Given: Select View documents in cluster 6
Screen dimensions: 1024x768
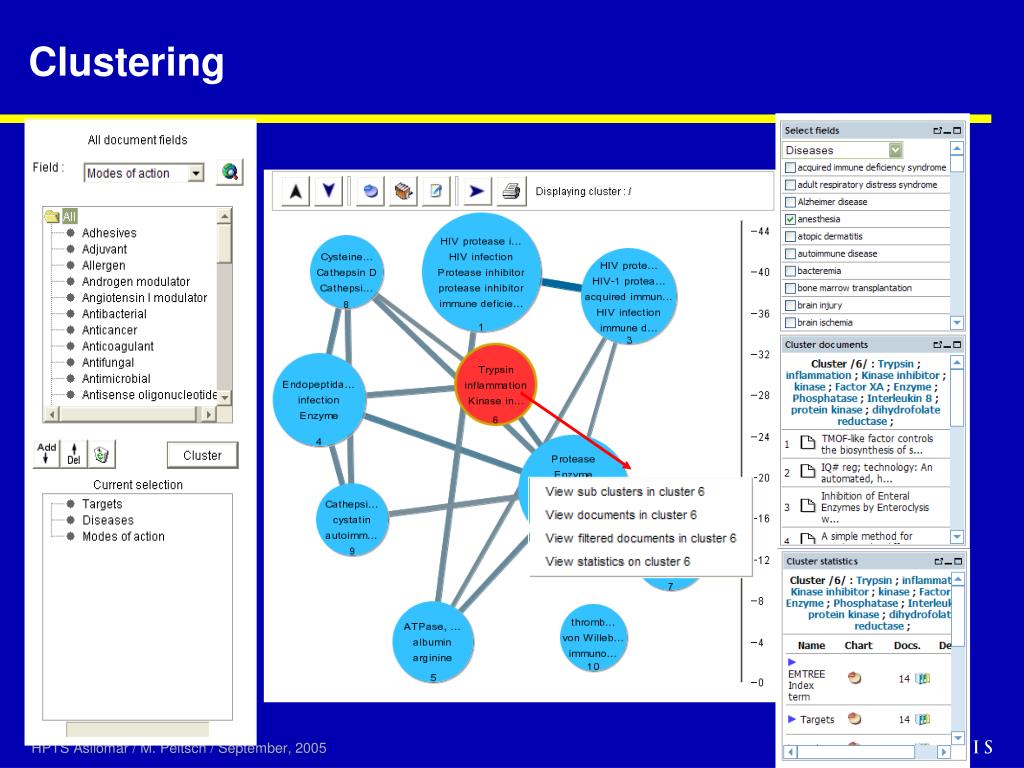Looking at the screenshot, I should (621, 515).
